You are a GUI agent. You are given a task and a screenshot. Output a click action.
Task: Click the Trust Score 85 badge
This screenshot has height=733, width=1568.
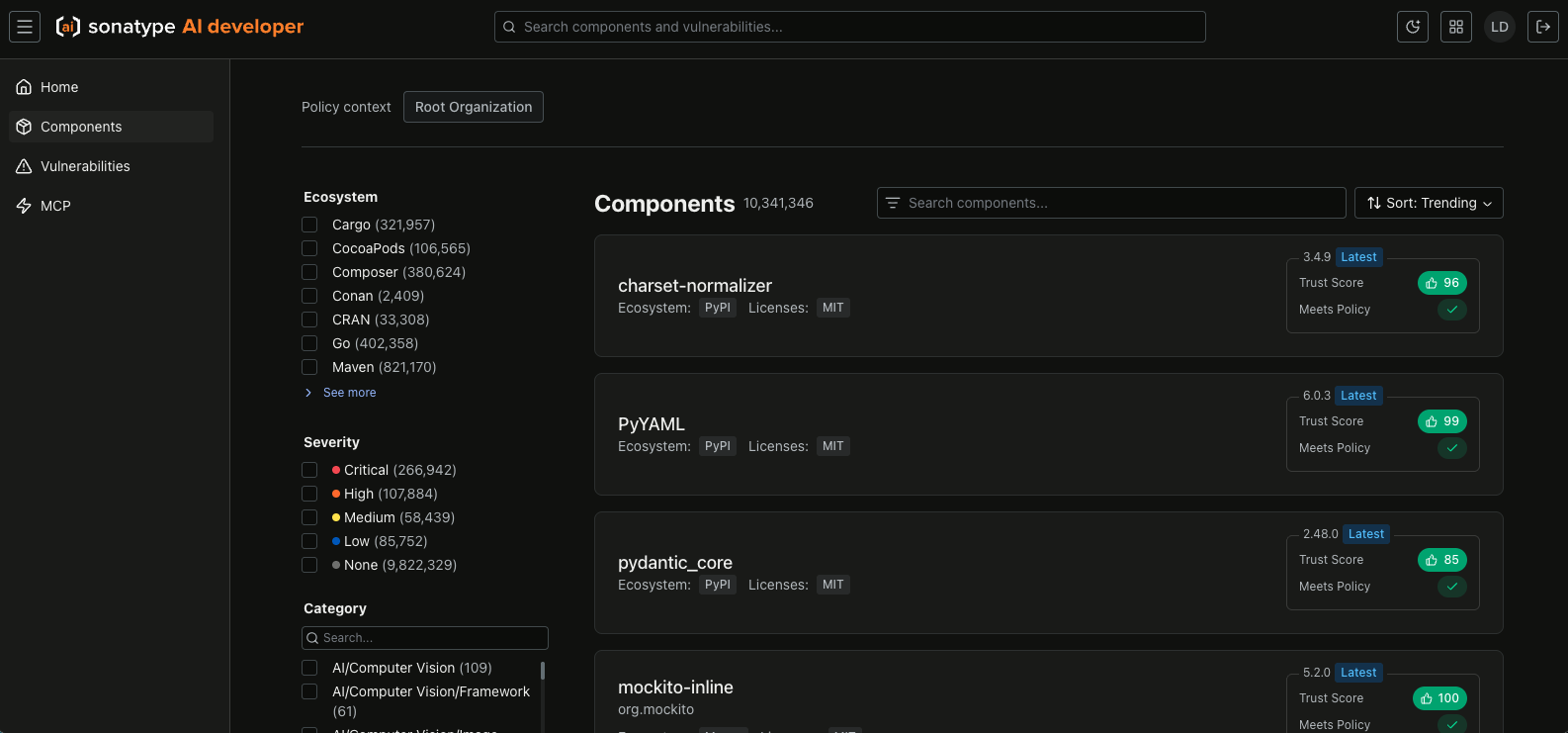[x=1442, y=560]
